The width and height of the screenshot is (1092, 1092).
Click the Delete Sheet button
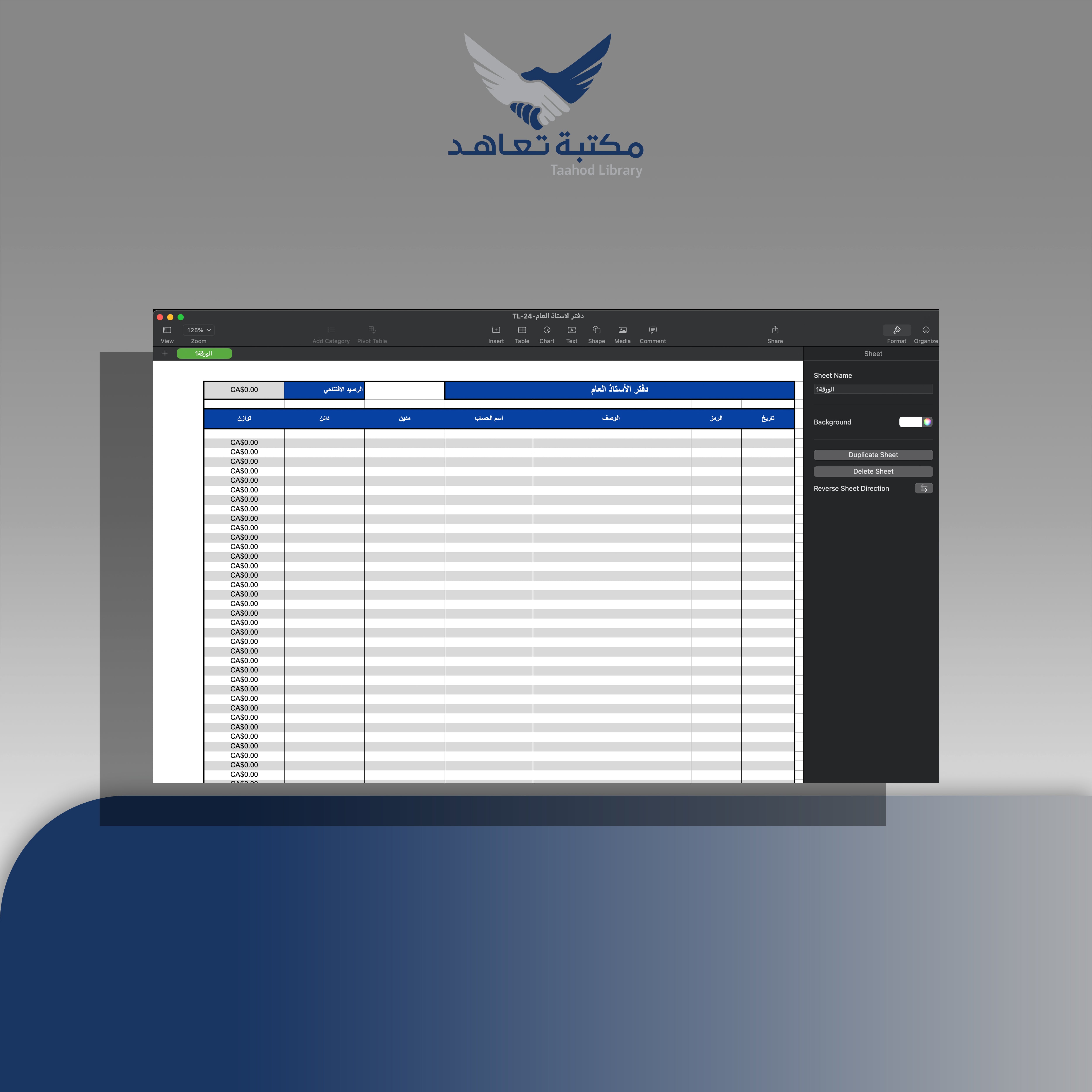point(872,471)
